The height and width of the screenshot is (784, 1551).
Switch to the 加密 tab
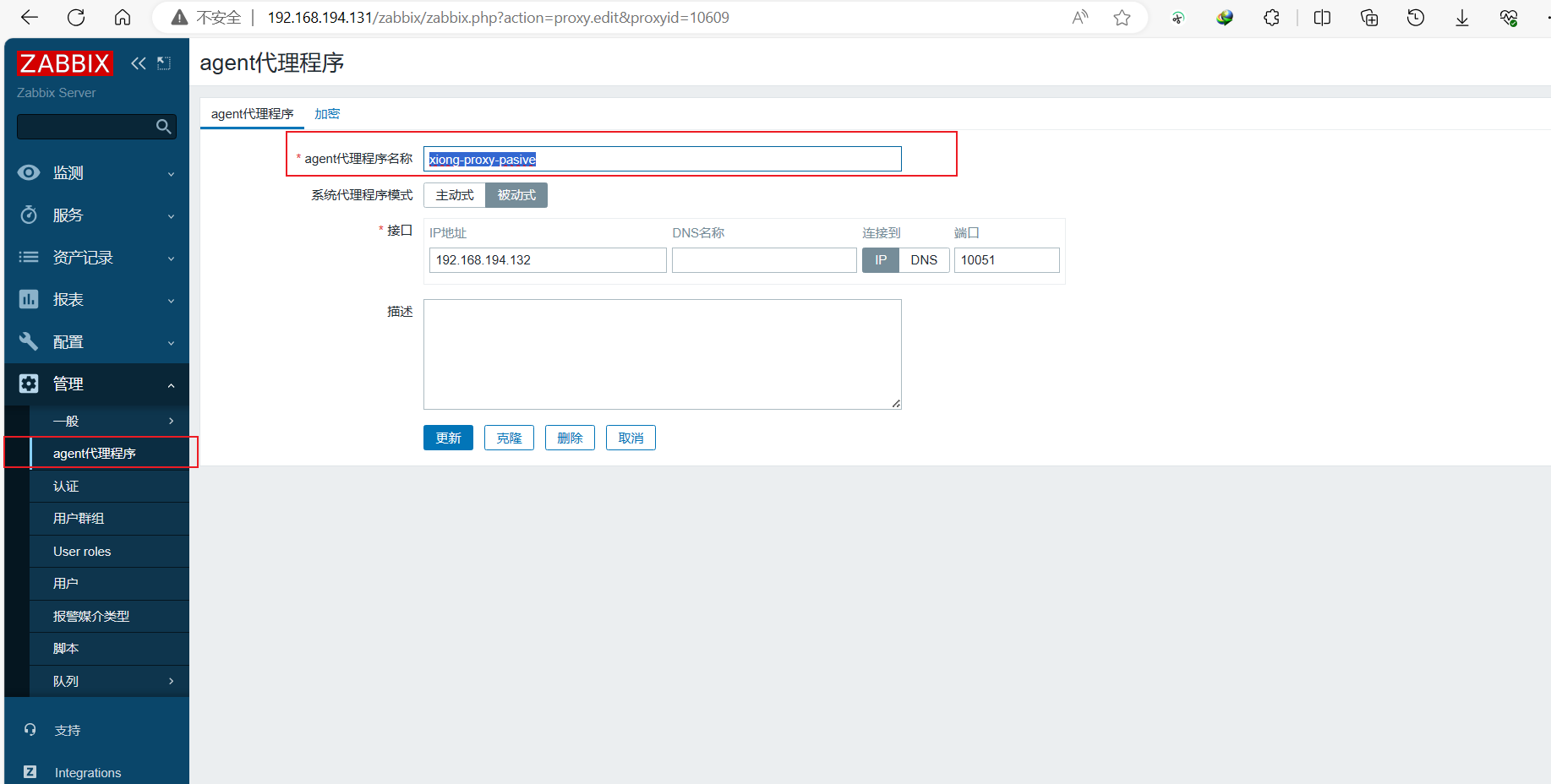327,114
